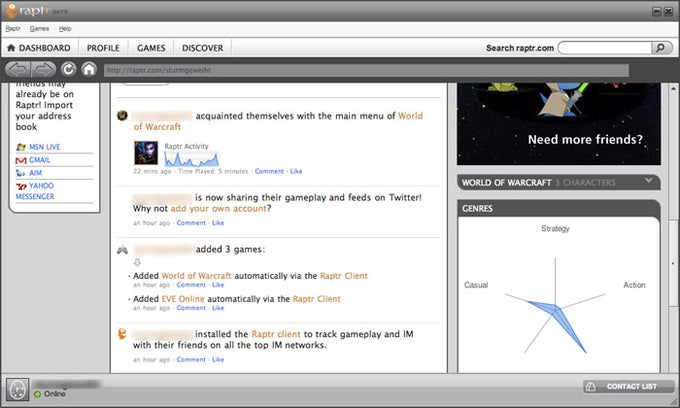Viewport: 680px width, 408px height.
Task: Like the Added EVE Online entry
Action: (x=218, y=308)
